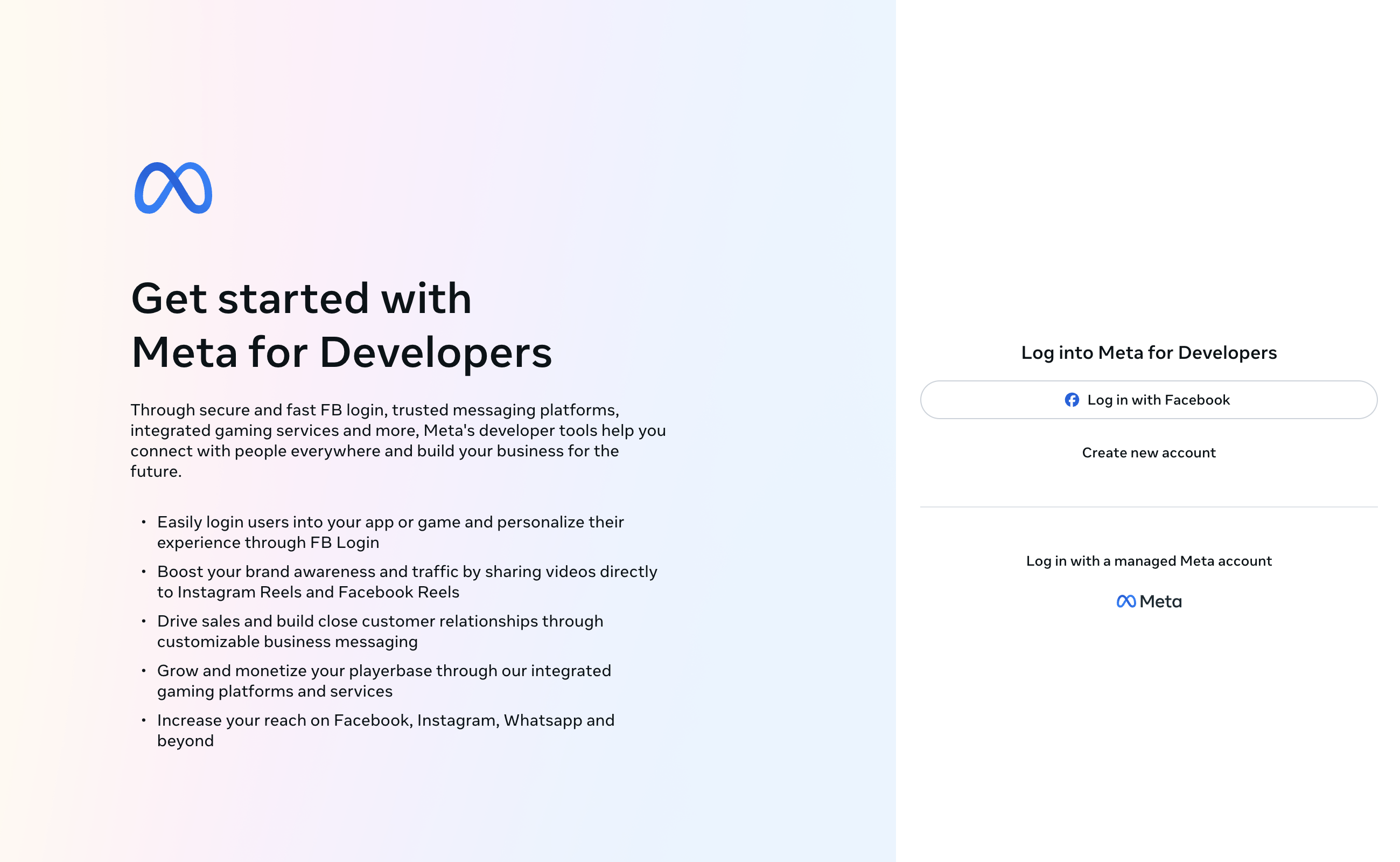
Task: Click the horizontal divider under Create new account
Action: point(1149,507)
